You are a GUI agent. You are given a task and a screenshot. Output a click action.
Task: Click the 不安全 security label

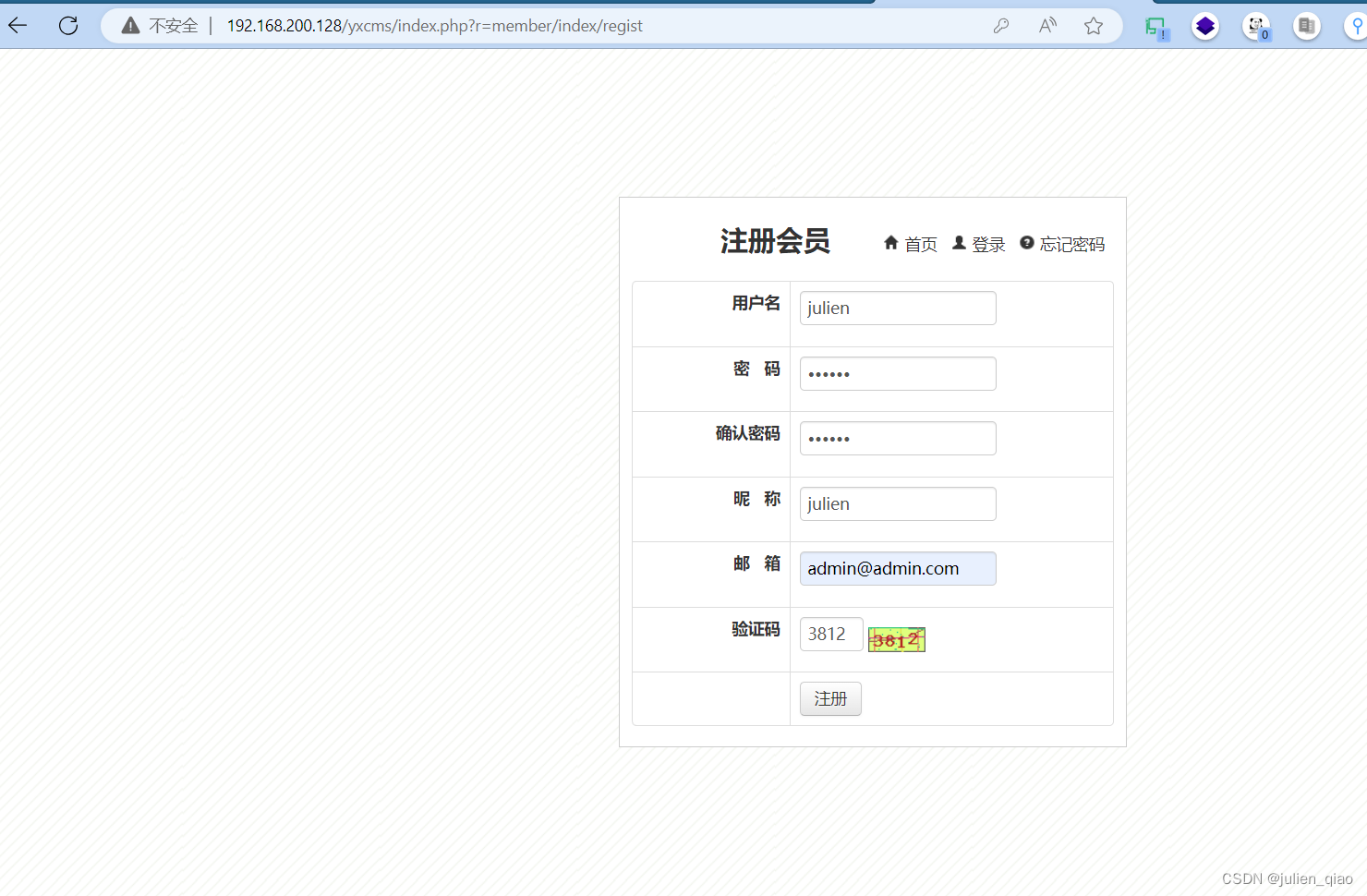coord(174,26)
